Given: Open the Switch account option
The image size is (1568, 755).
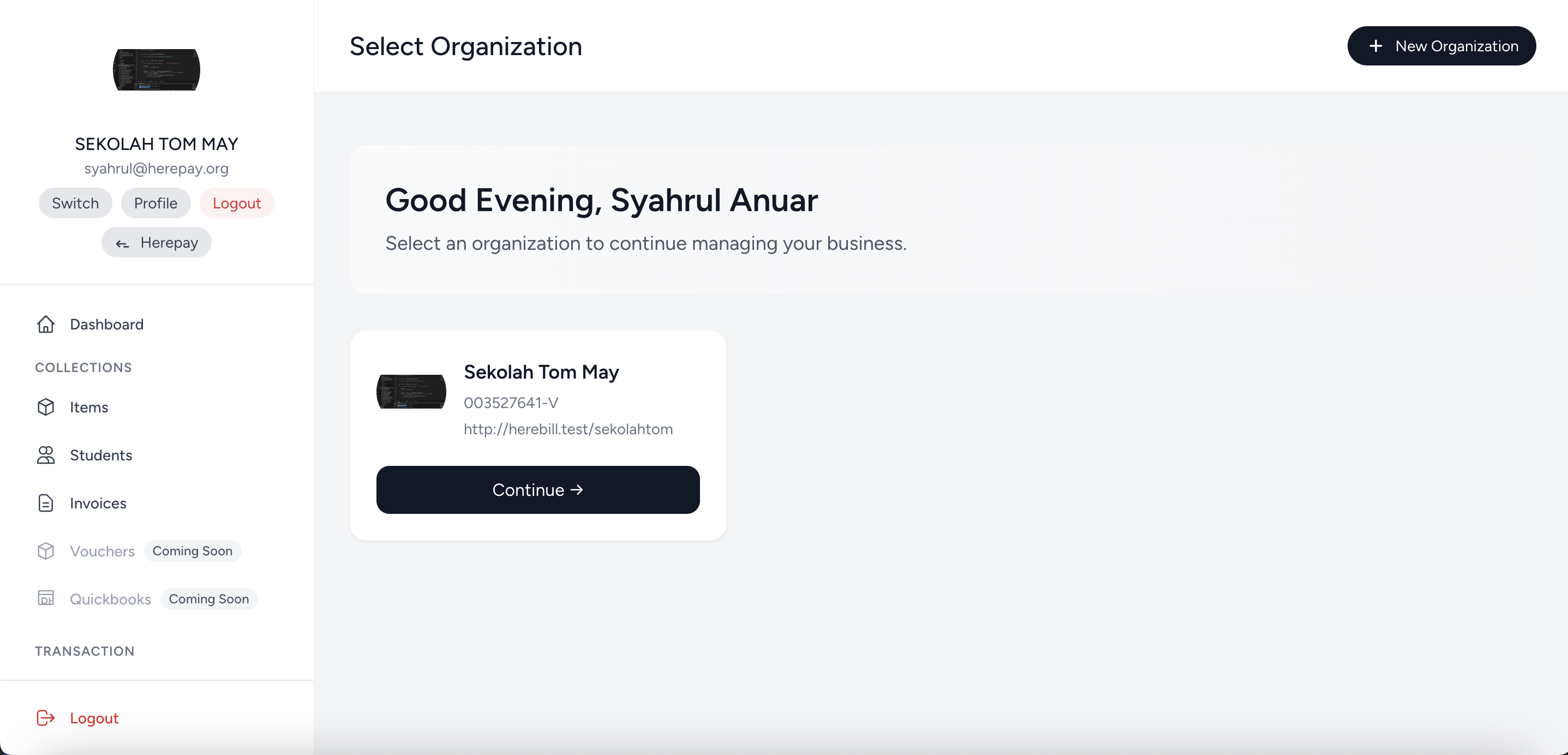Looking at the screenshot, I should [x=75, y=203].
